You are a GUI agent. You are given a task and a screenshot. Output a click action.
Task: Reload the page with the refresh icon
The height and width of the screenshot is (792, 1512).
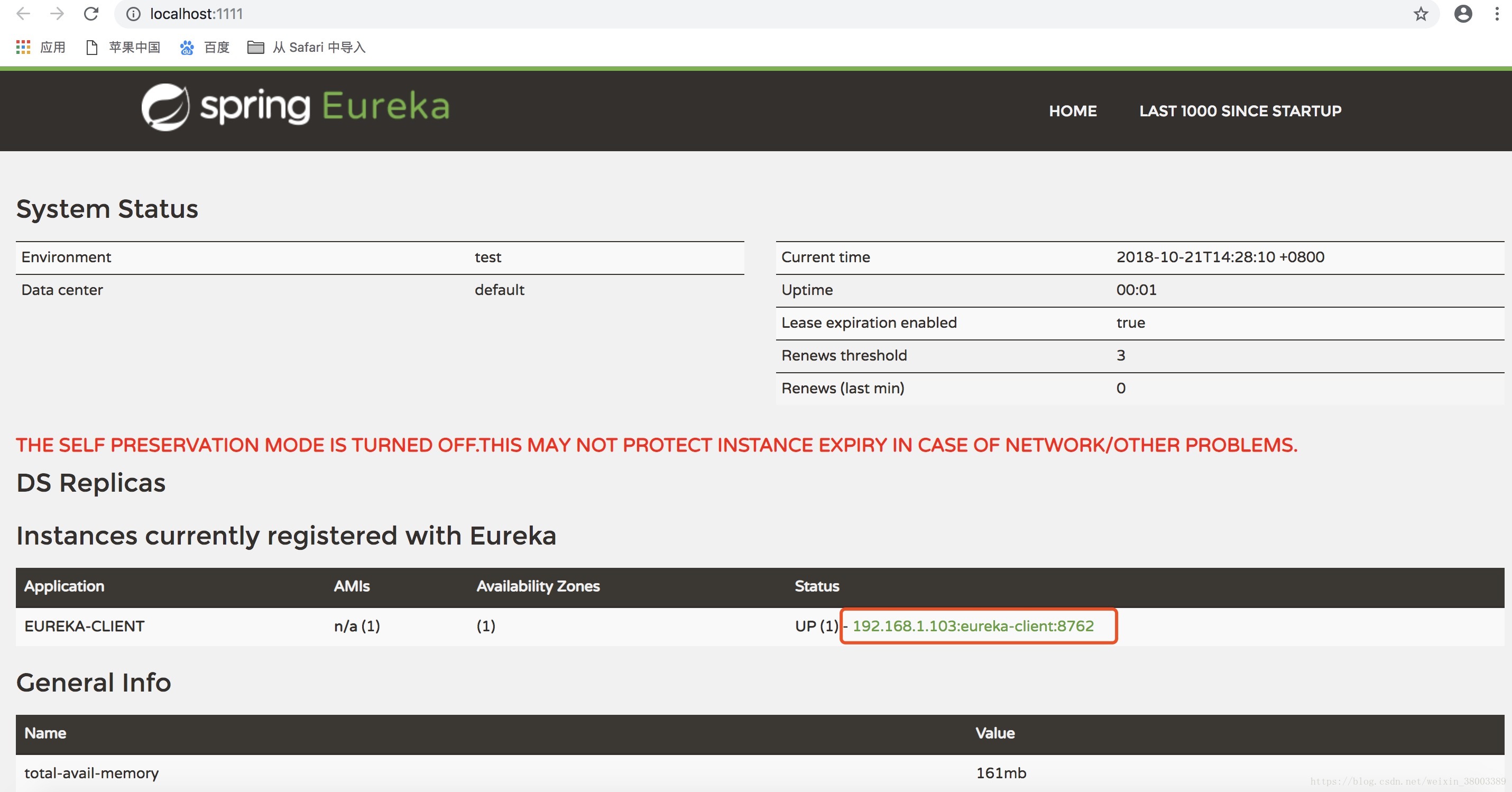tap(91, 14)
